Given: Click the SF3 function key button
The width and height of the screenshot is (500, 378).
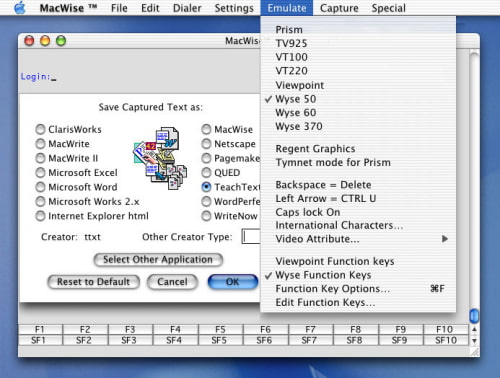Looking at the screenshot, I should click(129, 340).
